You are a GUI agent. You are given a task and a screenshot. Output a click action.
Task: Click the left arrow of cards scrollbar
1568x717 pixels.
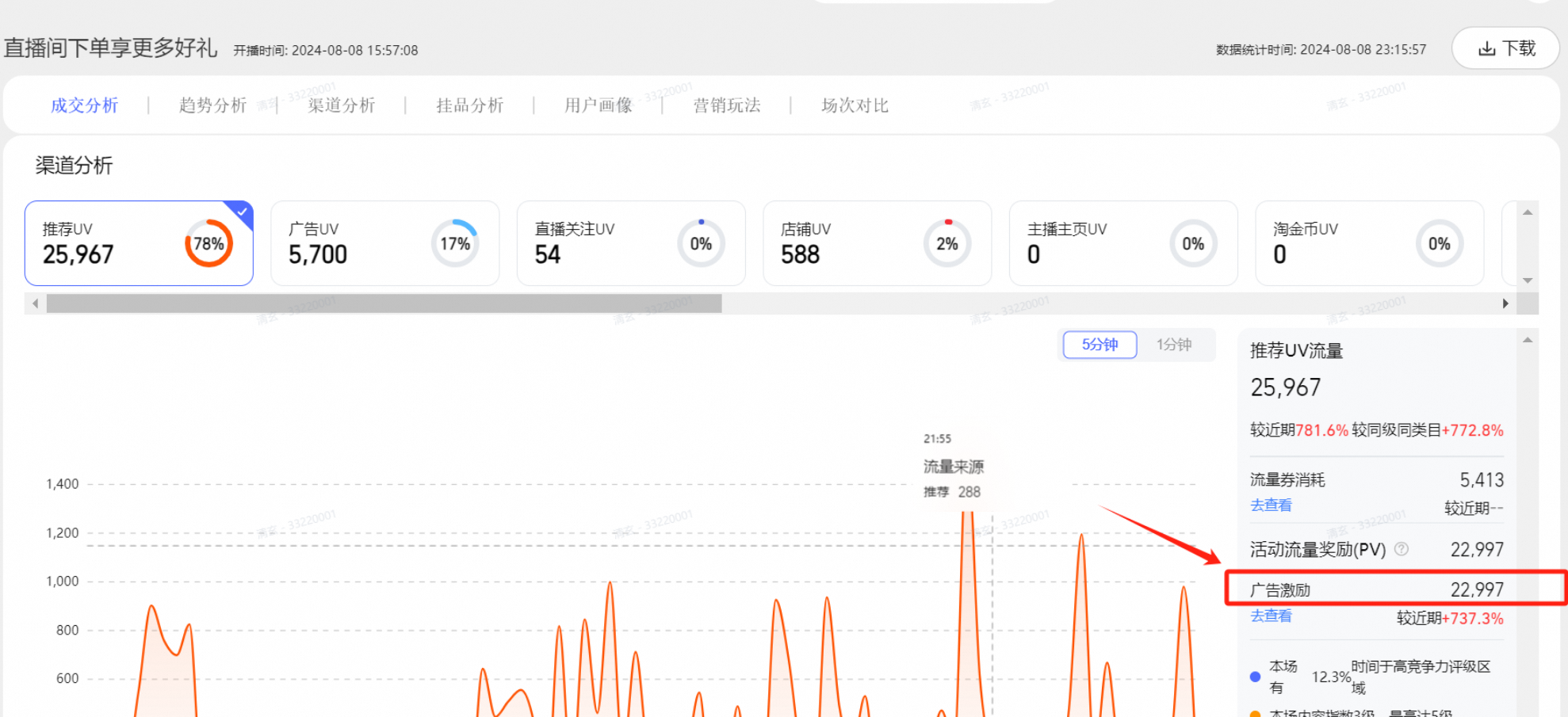click(35, 303)
